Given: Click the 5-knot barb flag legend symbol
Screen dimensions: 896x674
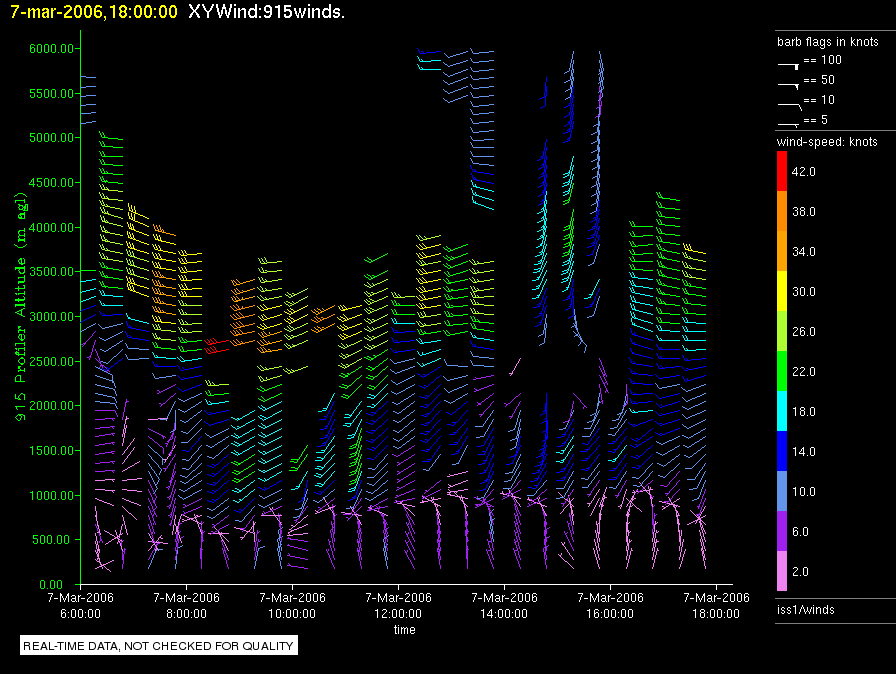Looking at the screenshot, I should point(788,123).
